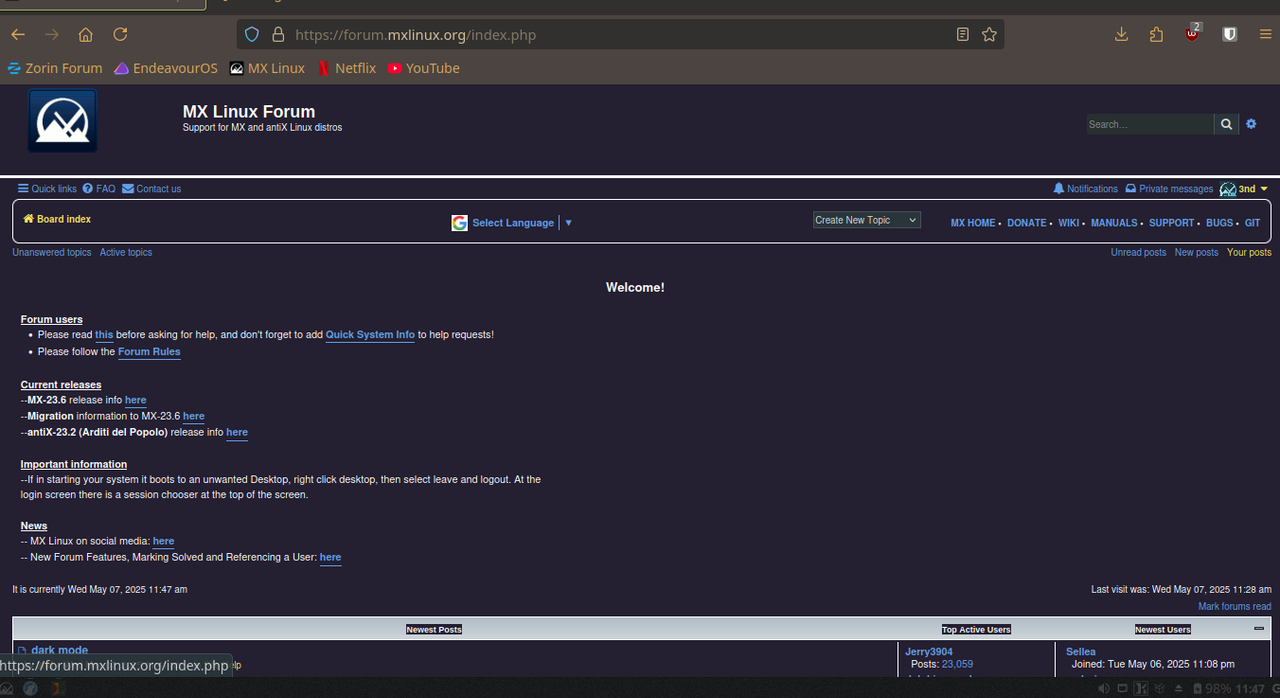Open the FAQ page
The width and height of the screenshot is (1280, 698).
pyautogui.click(x=99, y=189)
